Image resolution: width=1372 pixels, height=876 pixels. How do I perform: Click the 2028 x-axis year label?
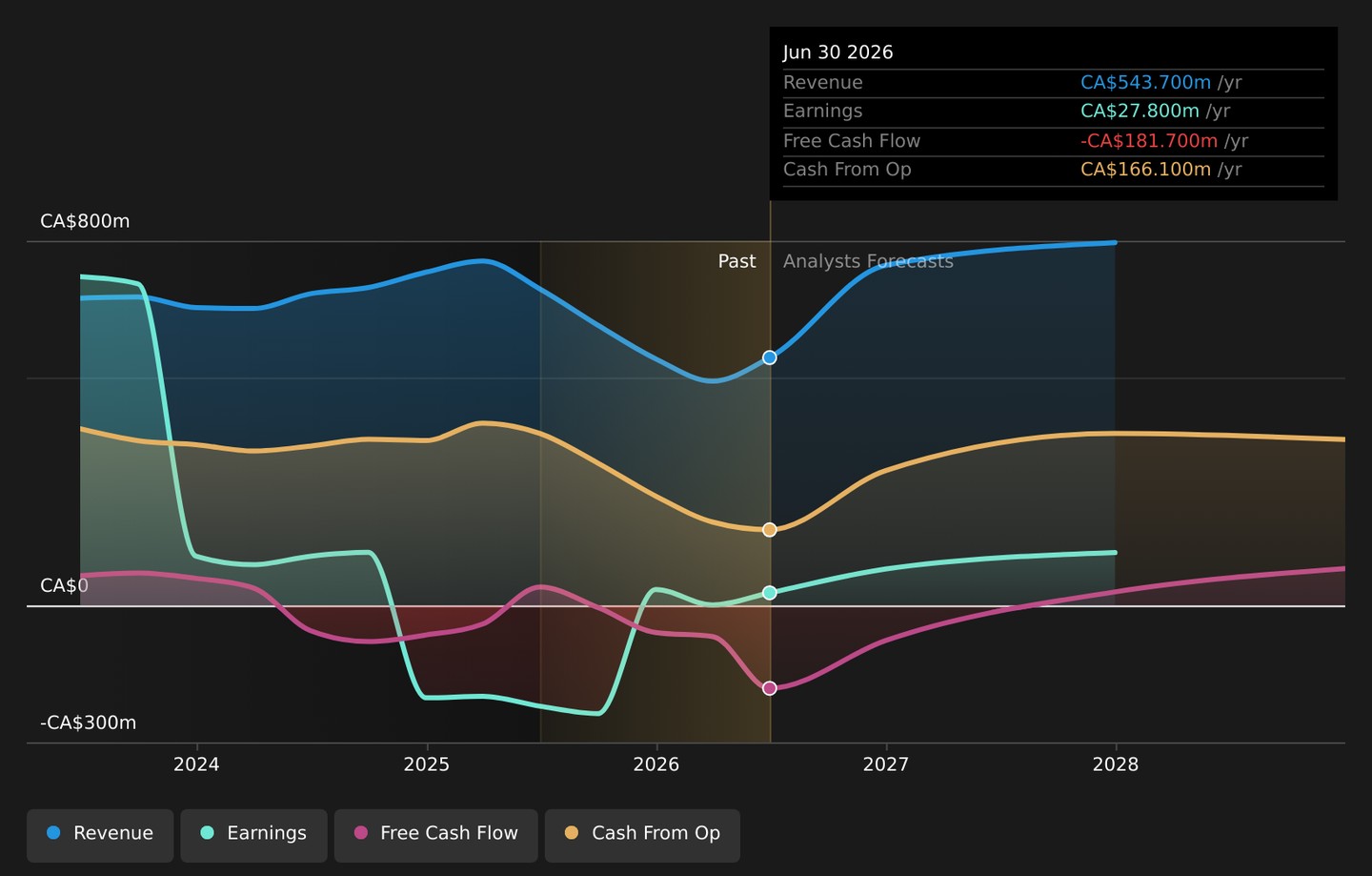pos(1116,764)
